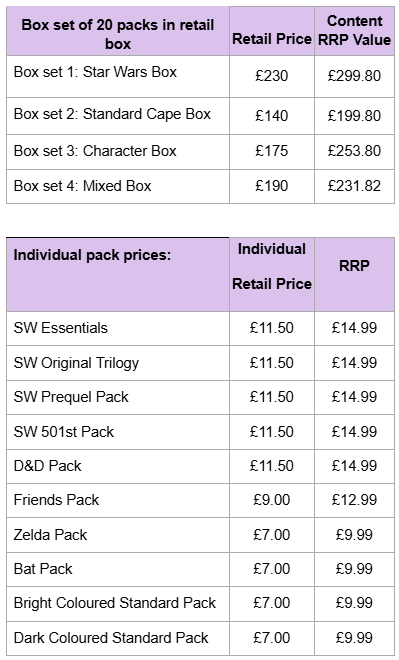Select the D&D Pack cell

[x=118, y=466]
